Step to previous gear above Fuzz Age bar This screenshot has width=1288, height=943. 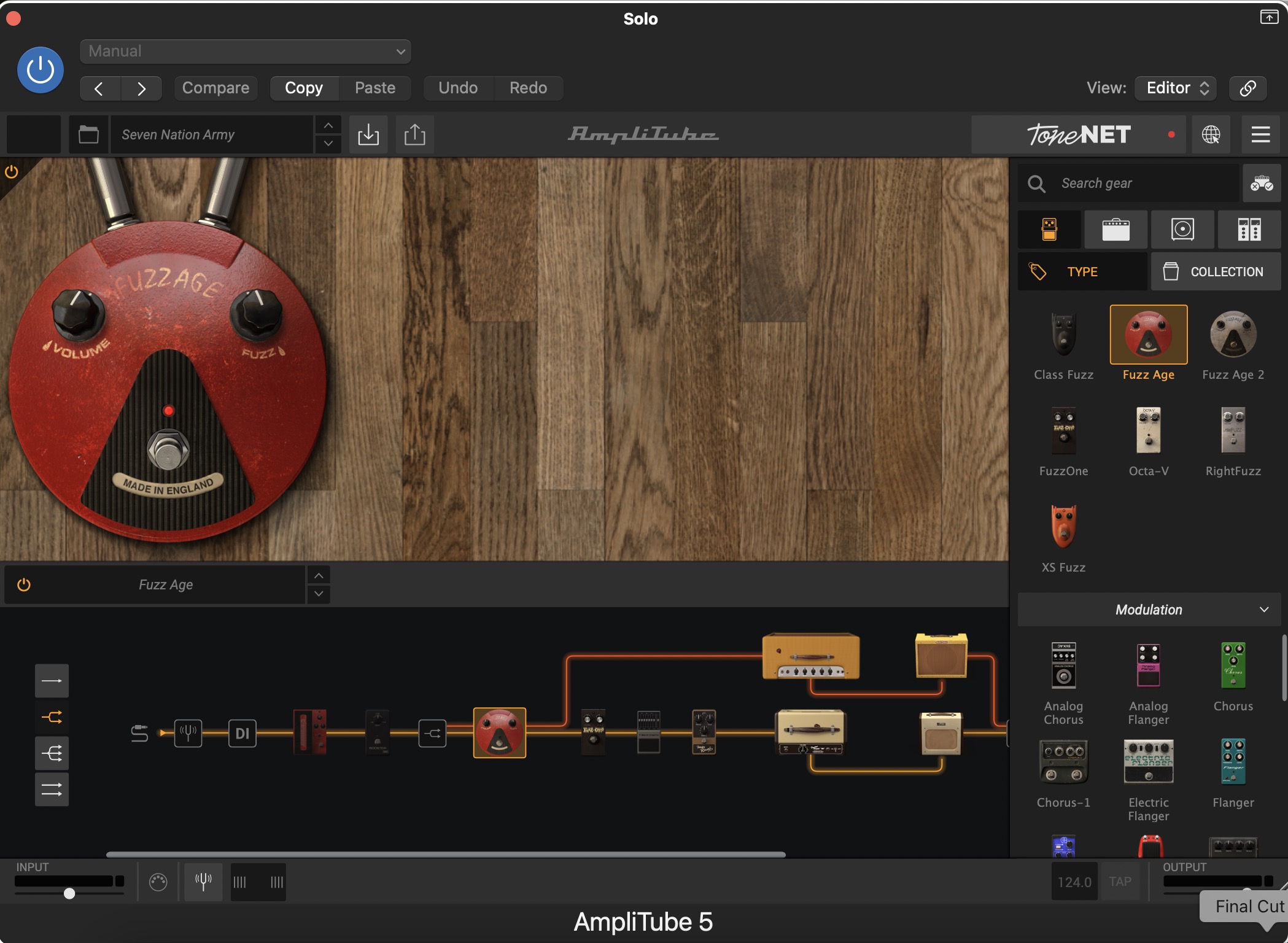click(x=319, y=575)
